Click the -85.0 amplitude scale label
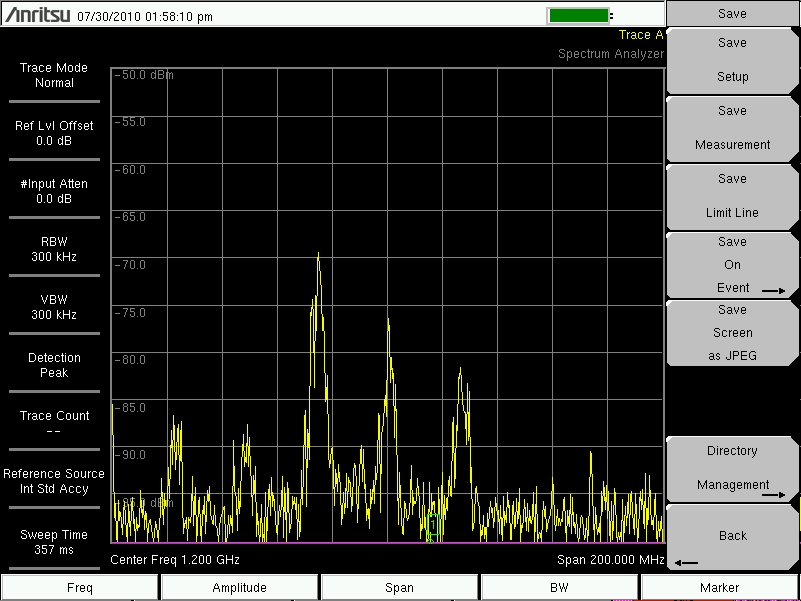The image size is (801, 601). pos(130,407)
